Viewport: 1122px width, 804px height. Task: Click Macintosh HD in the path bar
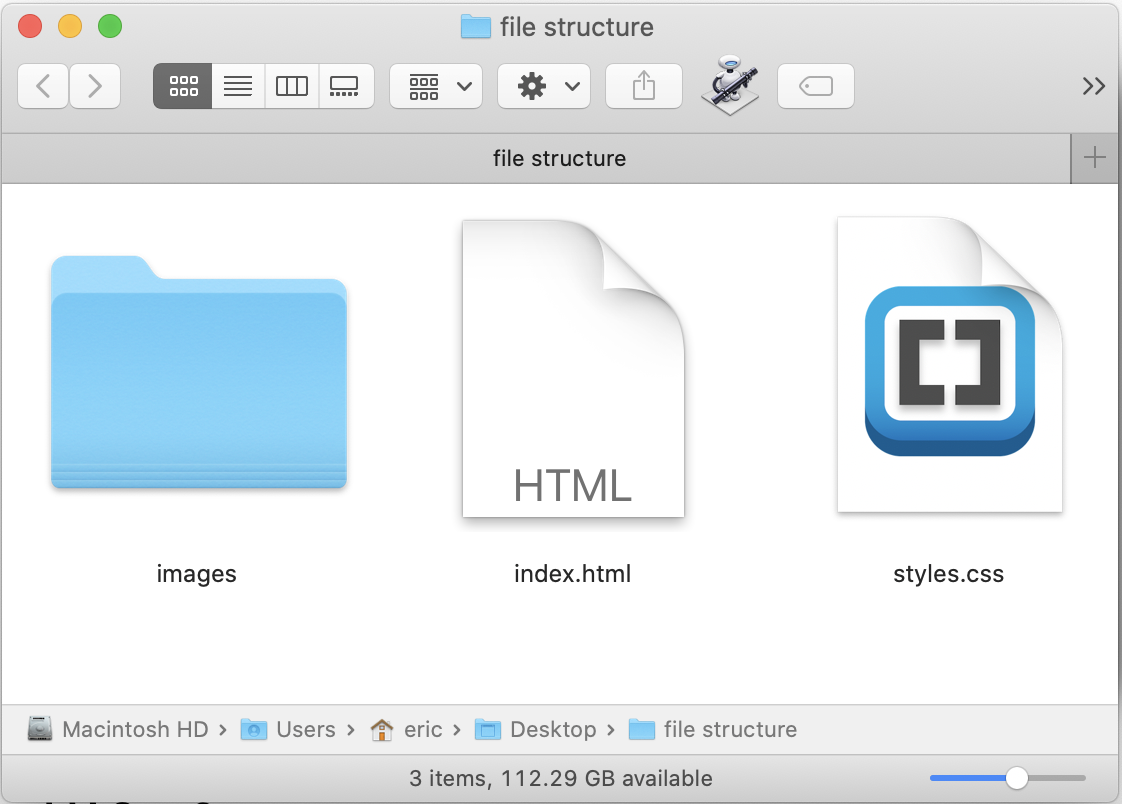pyautogui.click(x=119, y=729)
